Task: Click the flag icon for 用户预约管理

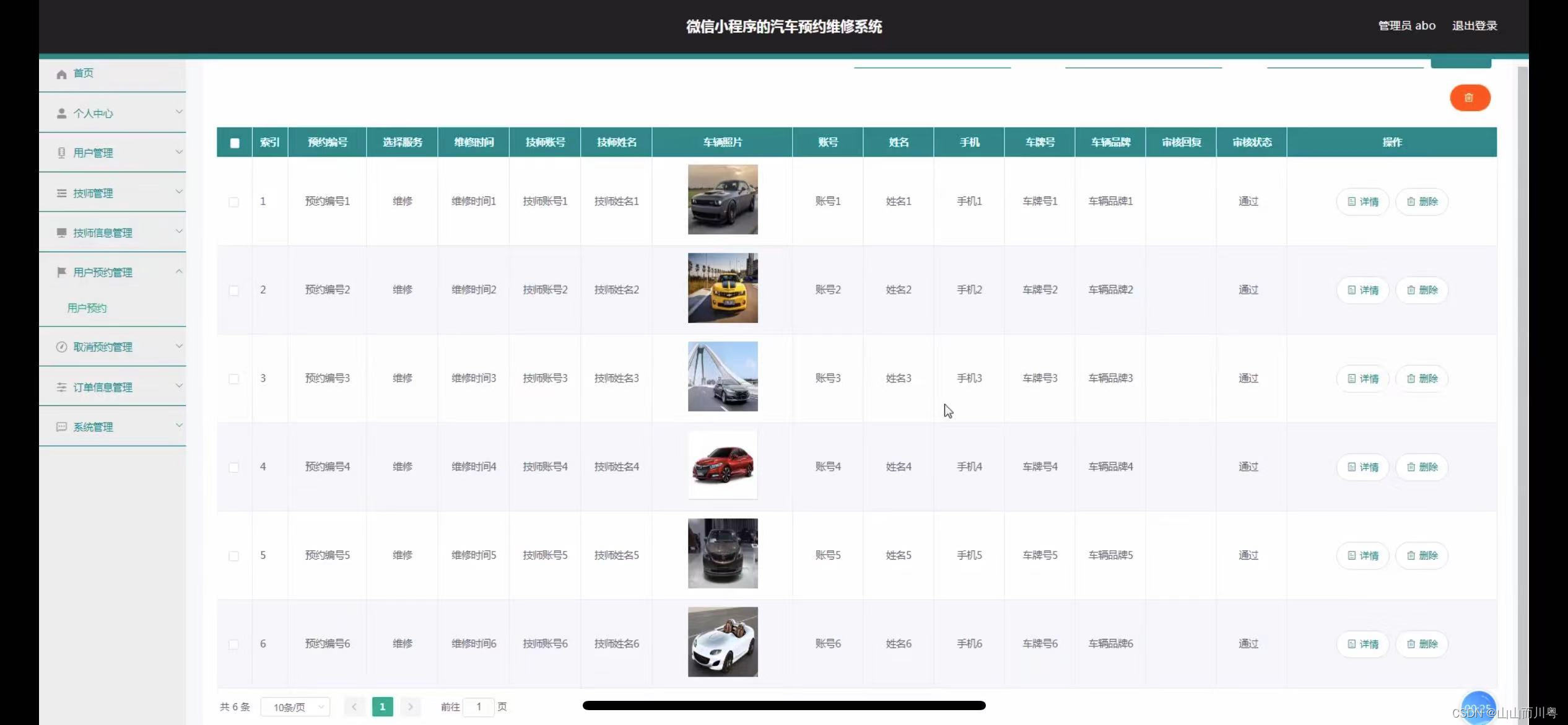Action: (61, 272)
